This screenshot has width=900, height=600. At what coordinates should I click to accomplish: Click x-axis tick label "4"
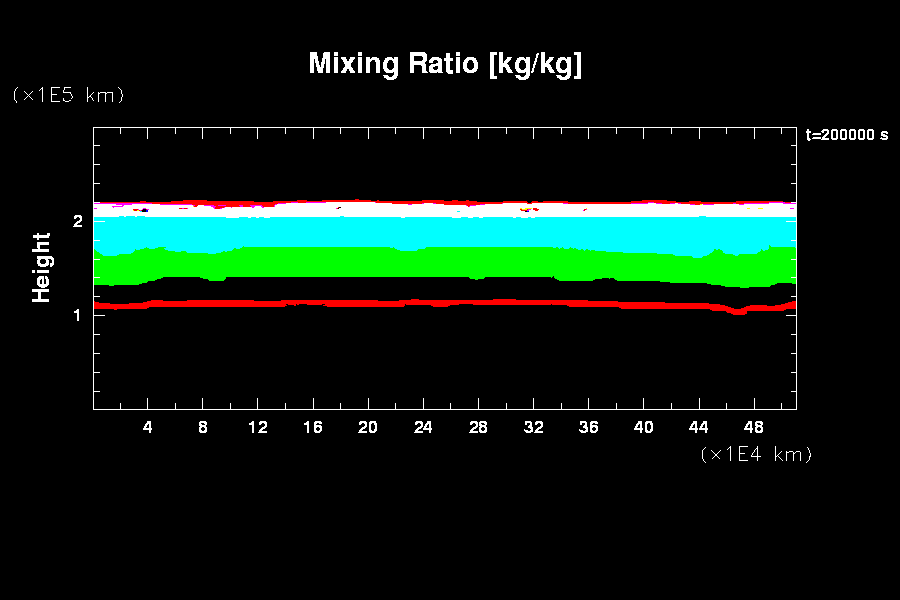click(148, 428)
